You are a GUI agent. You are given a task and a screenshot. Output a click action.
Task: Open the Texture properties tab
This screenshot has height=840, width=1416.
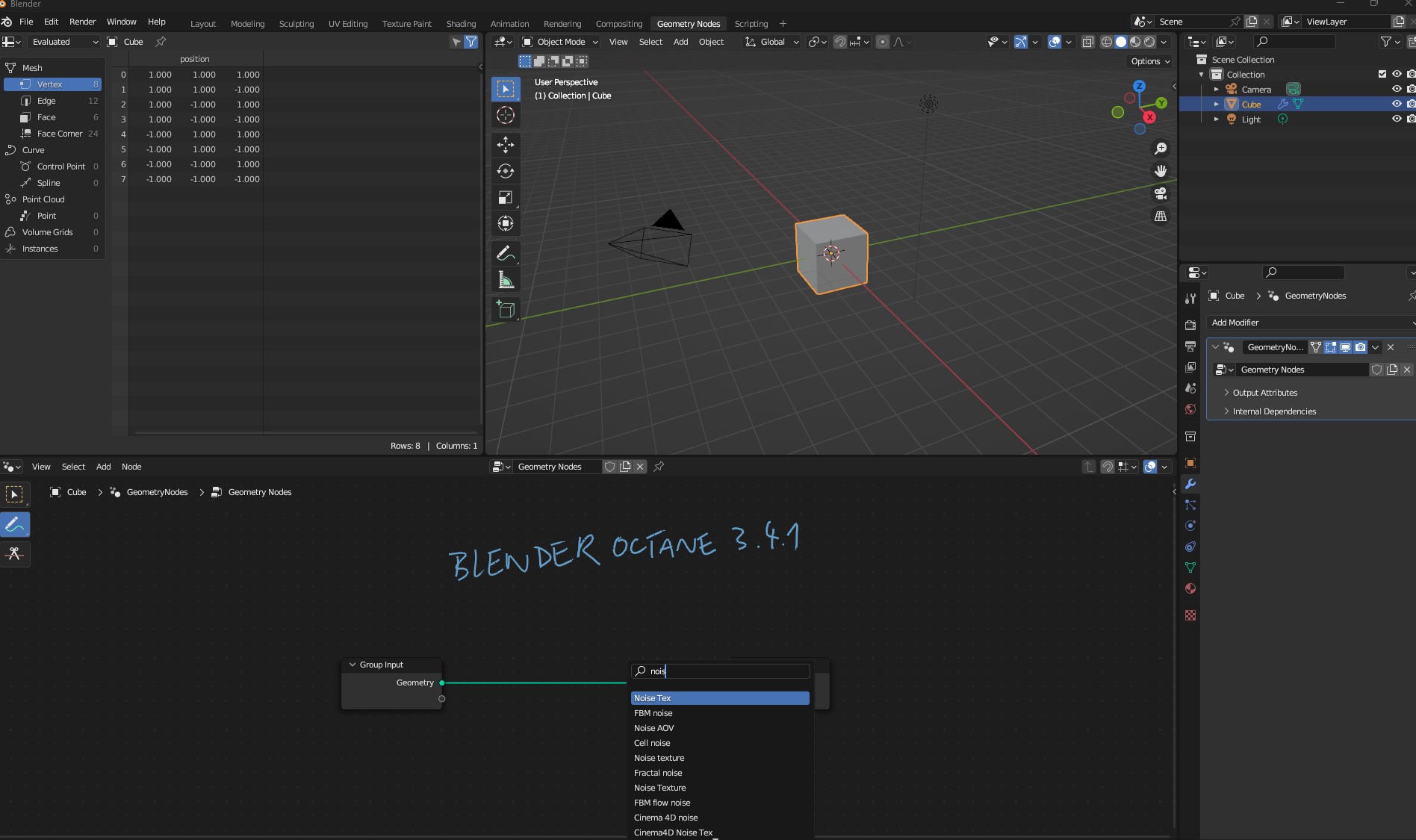1190,615
